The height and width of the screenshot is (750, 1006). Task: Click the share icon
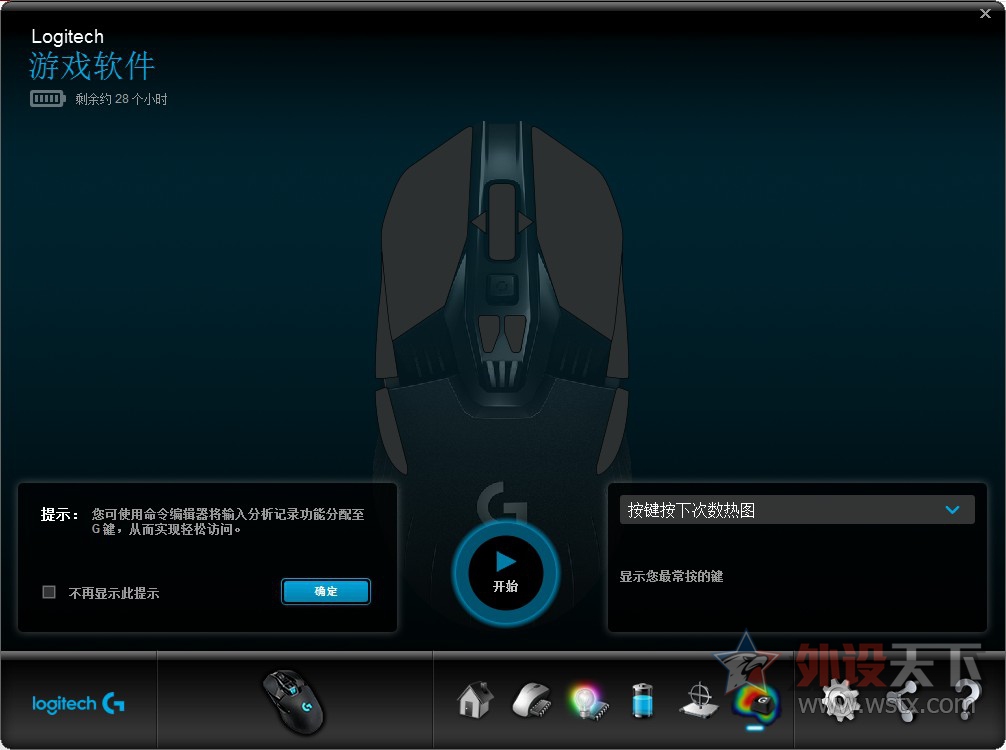coord(905,701)
